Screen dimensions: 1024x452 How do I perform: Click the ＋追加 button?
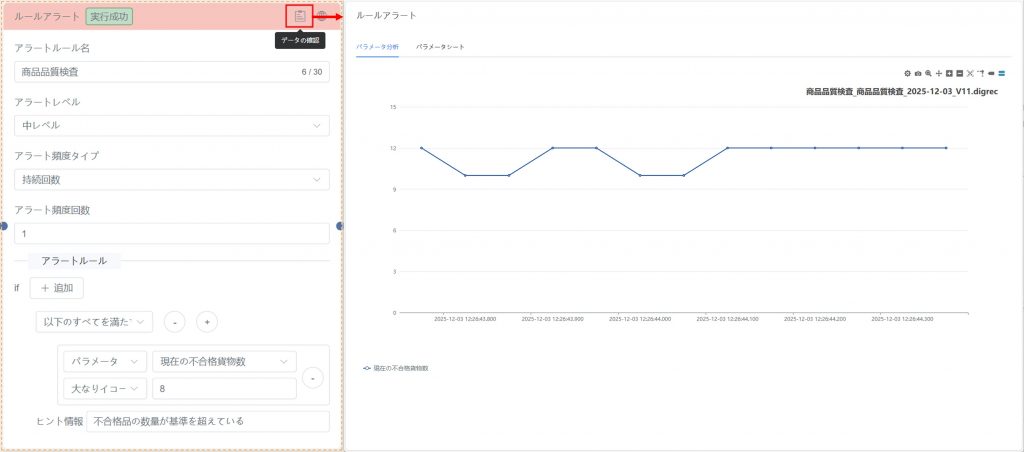click(56, 288)
